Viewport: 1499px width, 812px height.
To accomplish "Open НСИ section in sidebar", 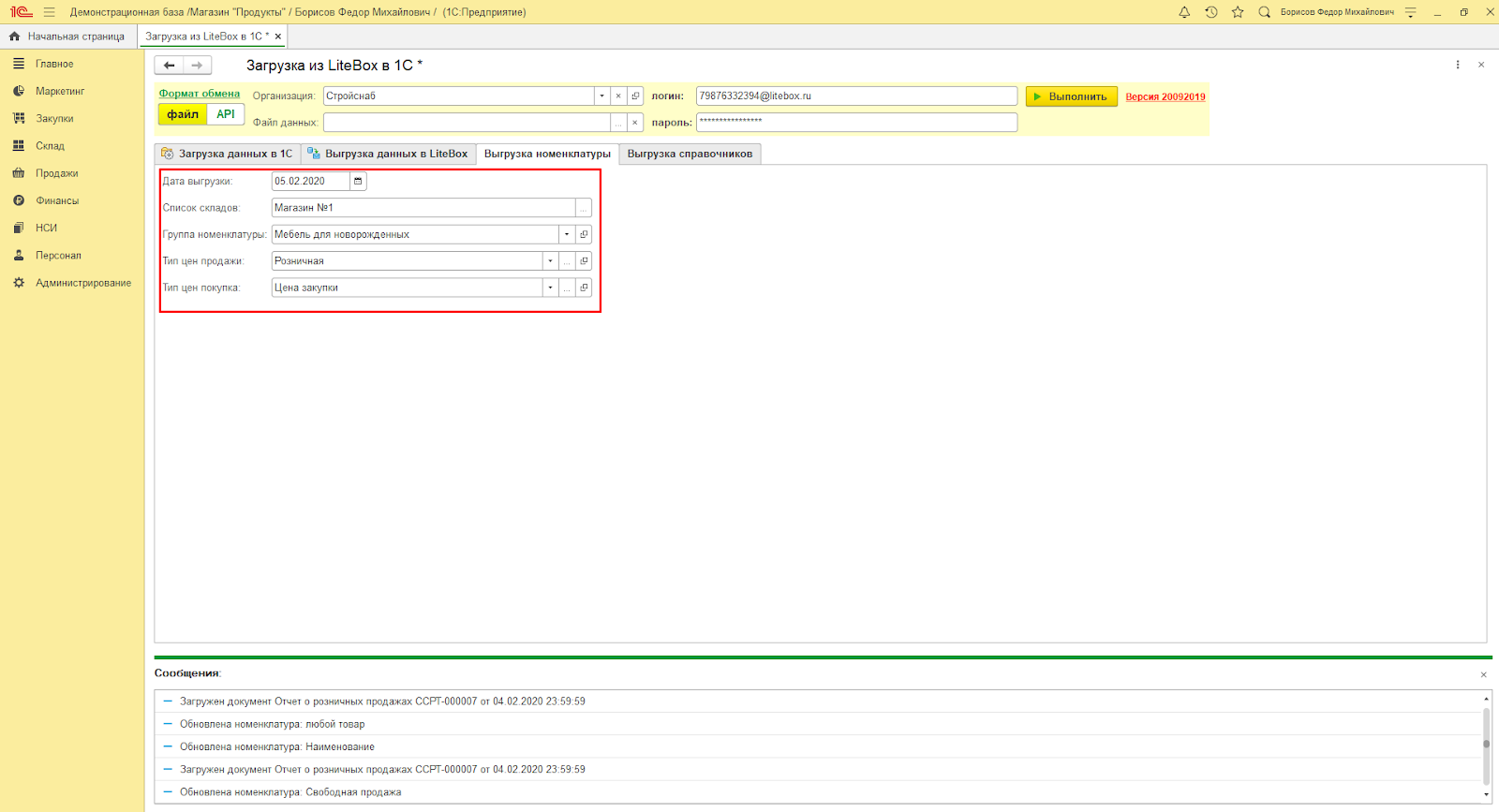I will pos(46,228).
